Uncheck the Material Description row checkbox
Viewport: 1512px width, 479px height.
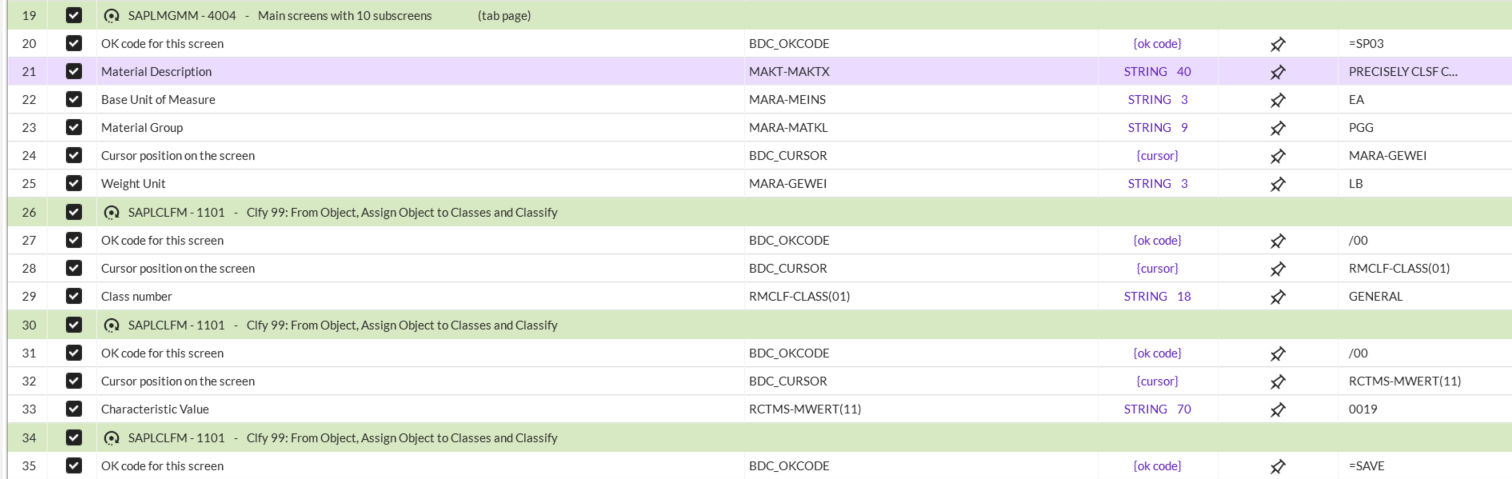click(73, 72)
